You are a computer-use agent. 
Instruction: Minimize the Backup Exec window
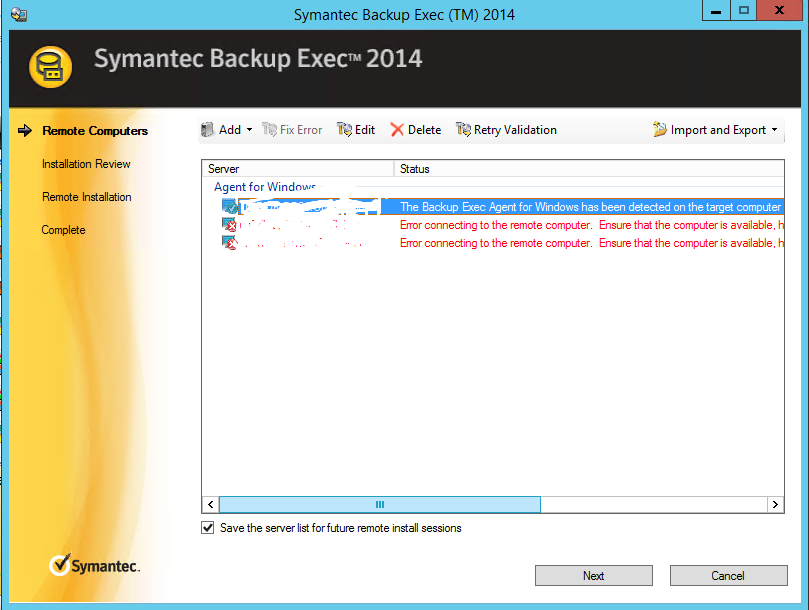(716, 11)
